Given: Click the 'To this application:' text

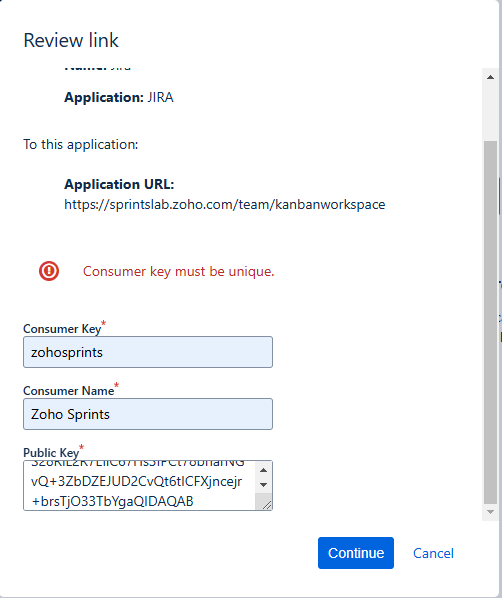Looking at the screenshot, I should point(80,145).
